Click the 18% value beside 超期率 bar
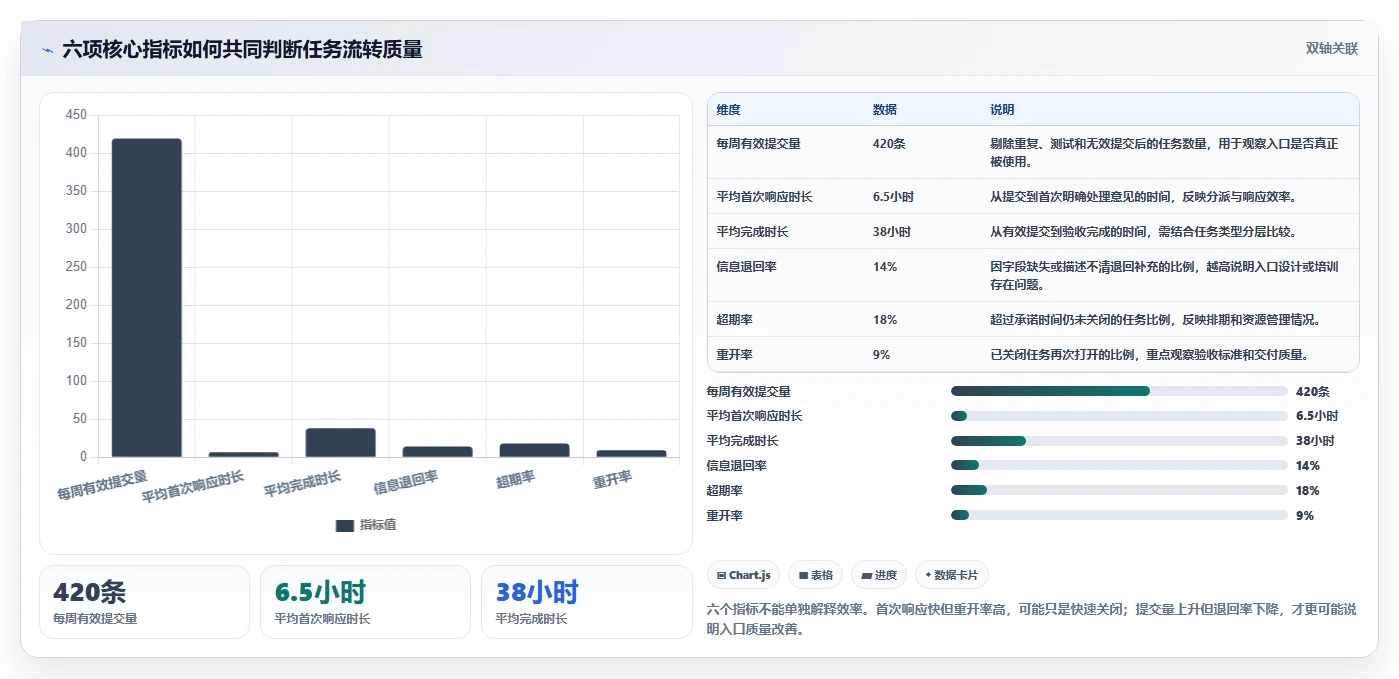 (x=1307, y=491)
